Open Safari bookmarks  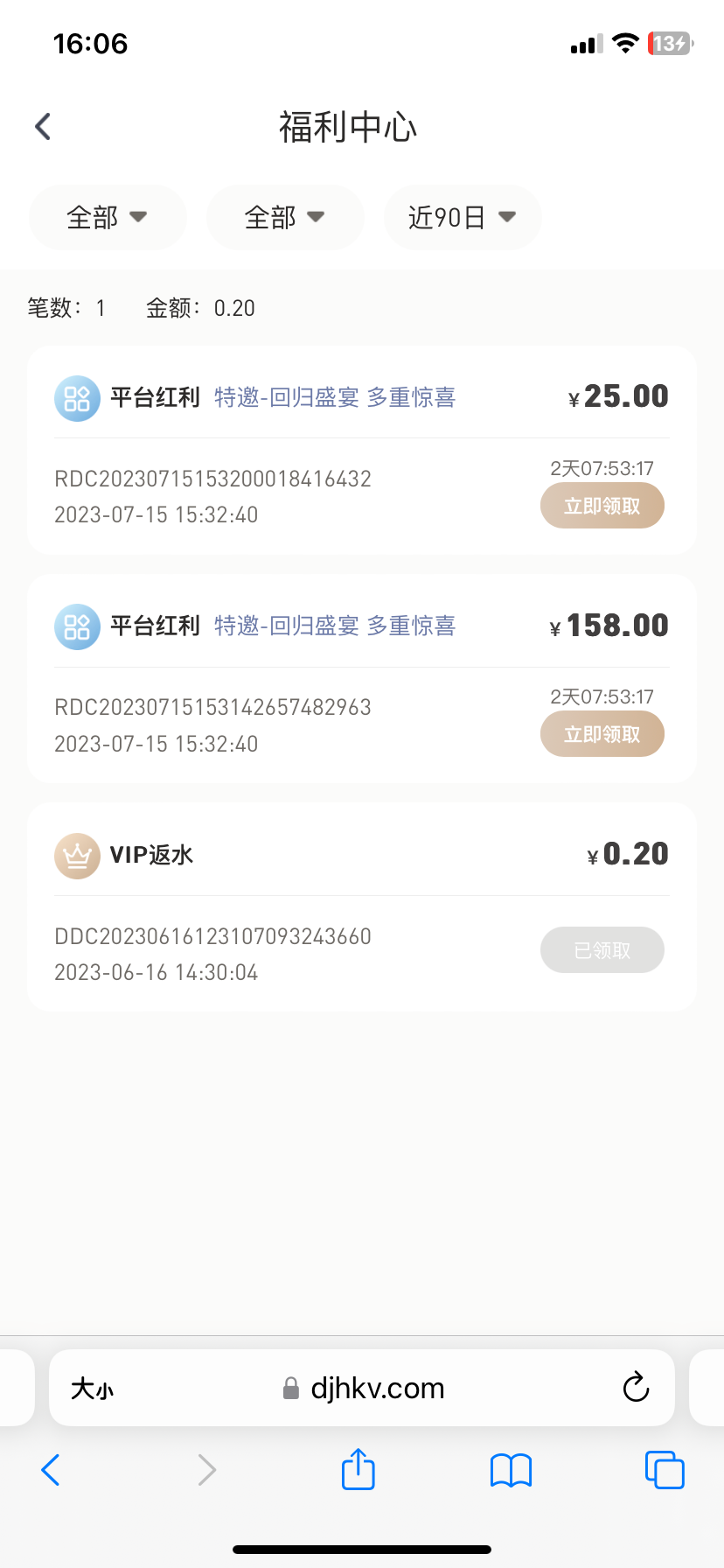point(511,1470)
